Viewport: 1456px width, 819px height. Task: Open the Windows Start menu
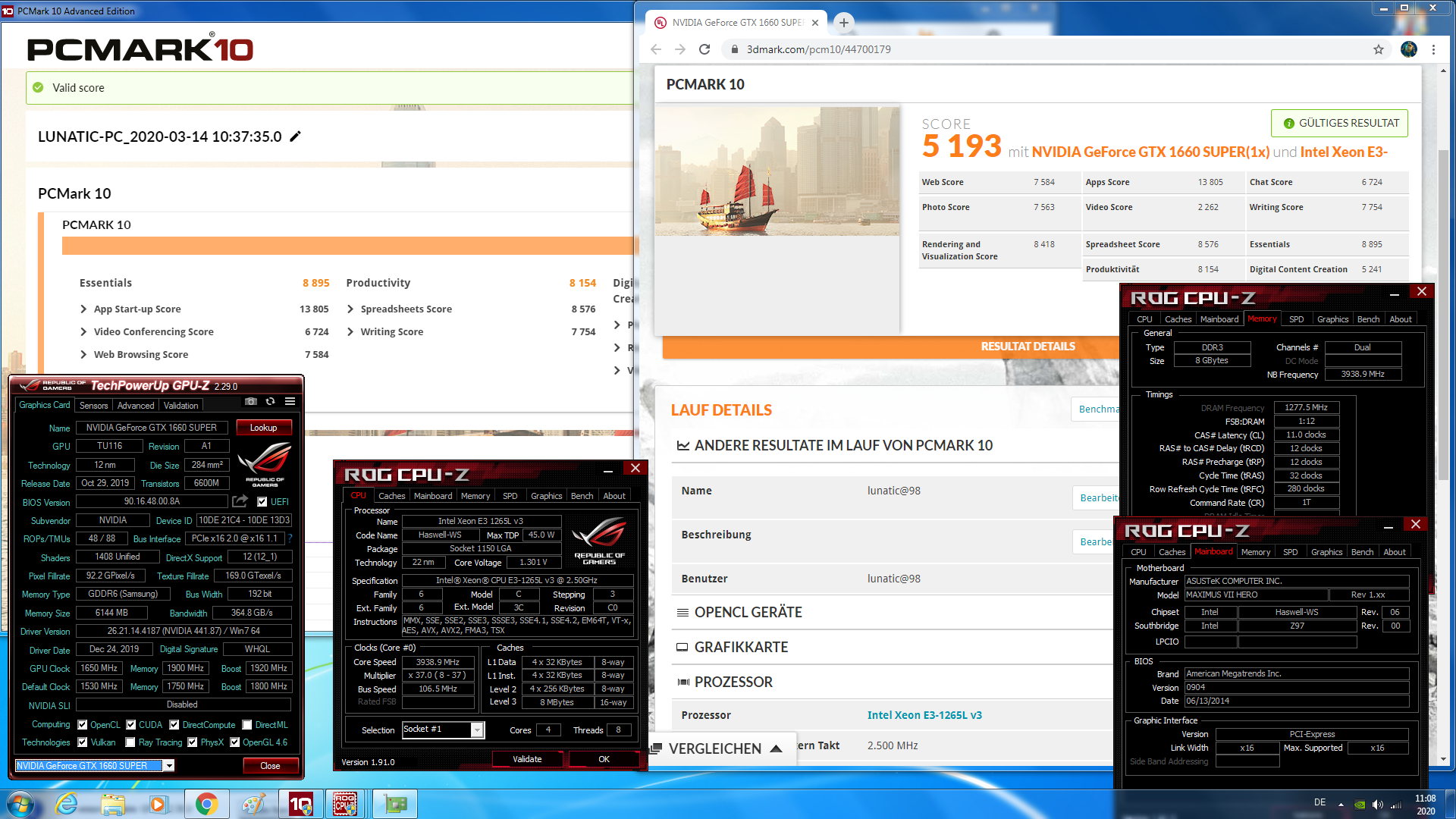click(x=20, y=804)
